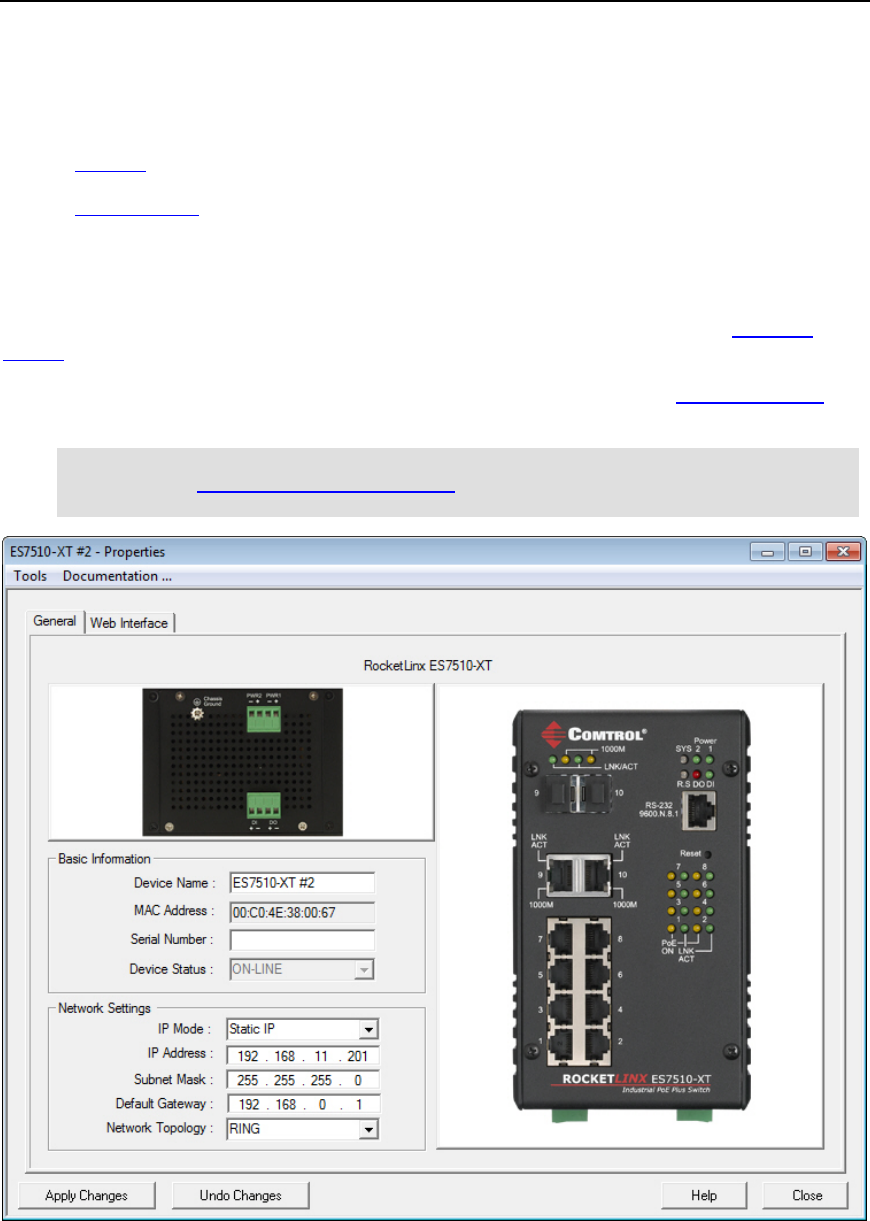Screen dimensions: 870x1221
Task: Click the MAC Address field
Action: tap(302, 911)
